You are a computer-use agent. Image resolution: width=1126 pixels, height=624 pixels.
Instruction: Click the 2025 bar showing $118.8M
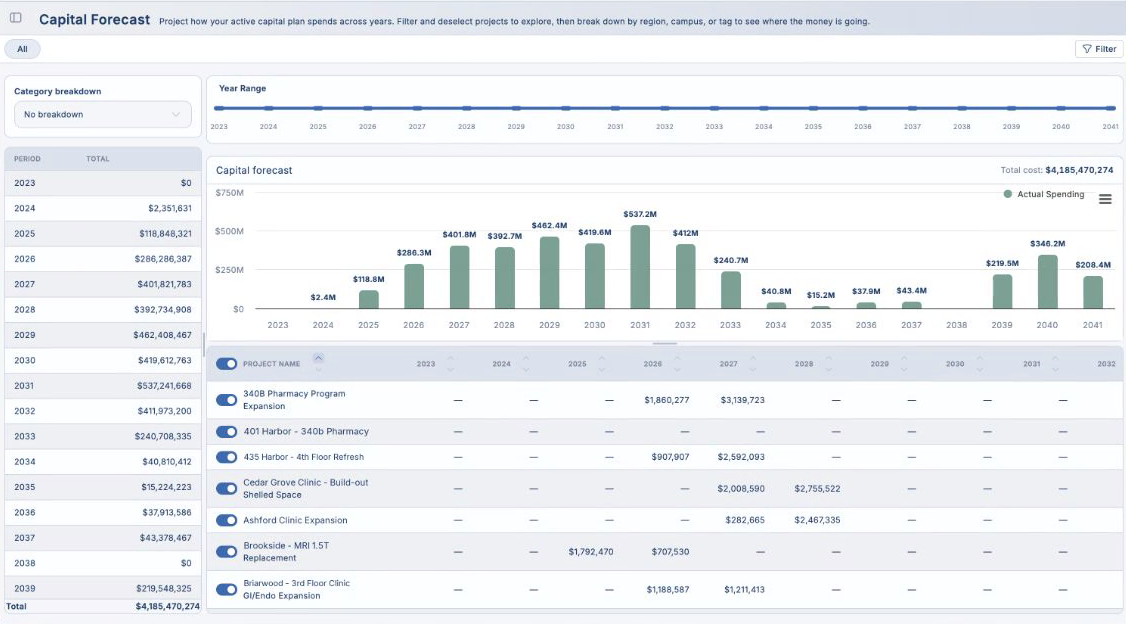[x=368, y=299]
